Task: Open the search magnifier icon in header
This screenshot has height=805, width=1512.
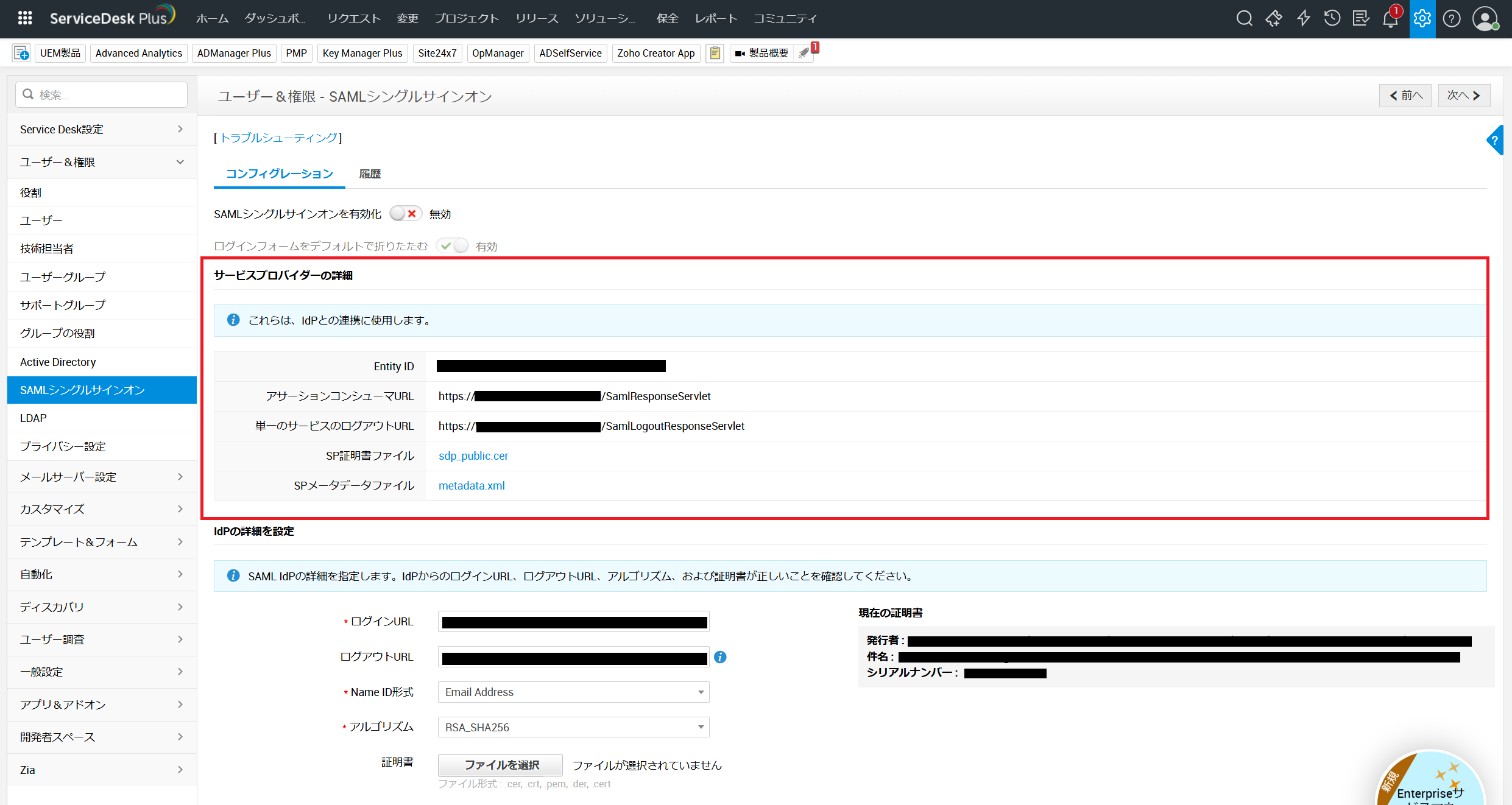Action: click(1244, 18)
